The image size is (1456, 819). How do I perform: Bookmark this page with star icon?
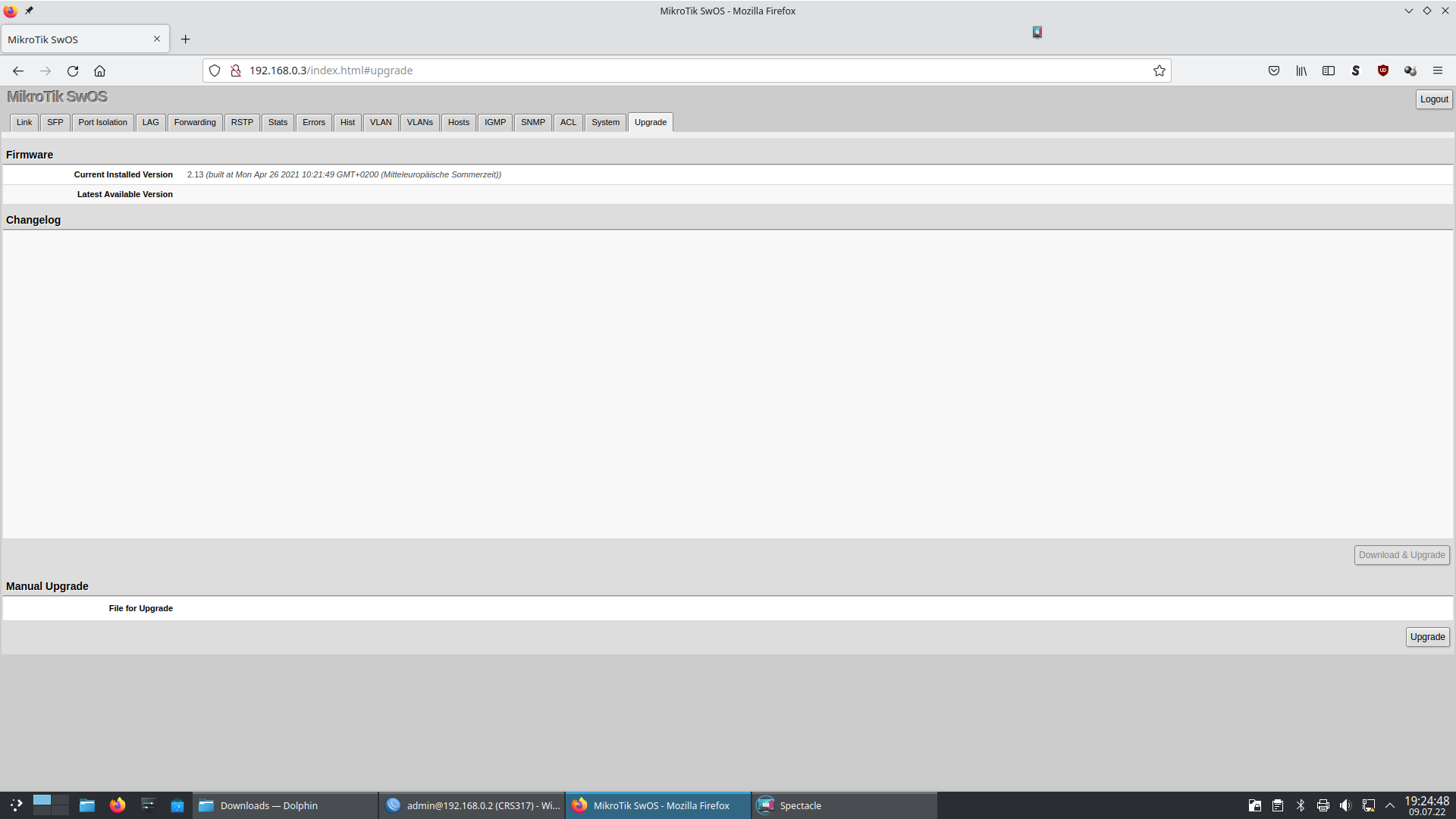[x=1159, y=71]
